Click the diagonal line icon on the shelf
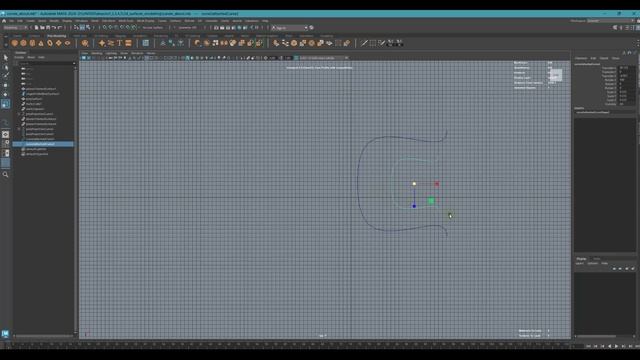 click(x=364, y=43)
